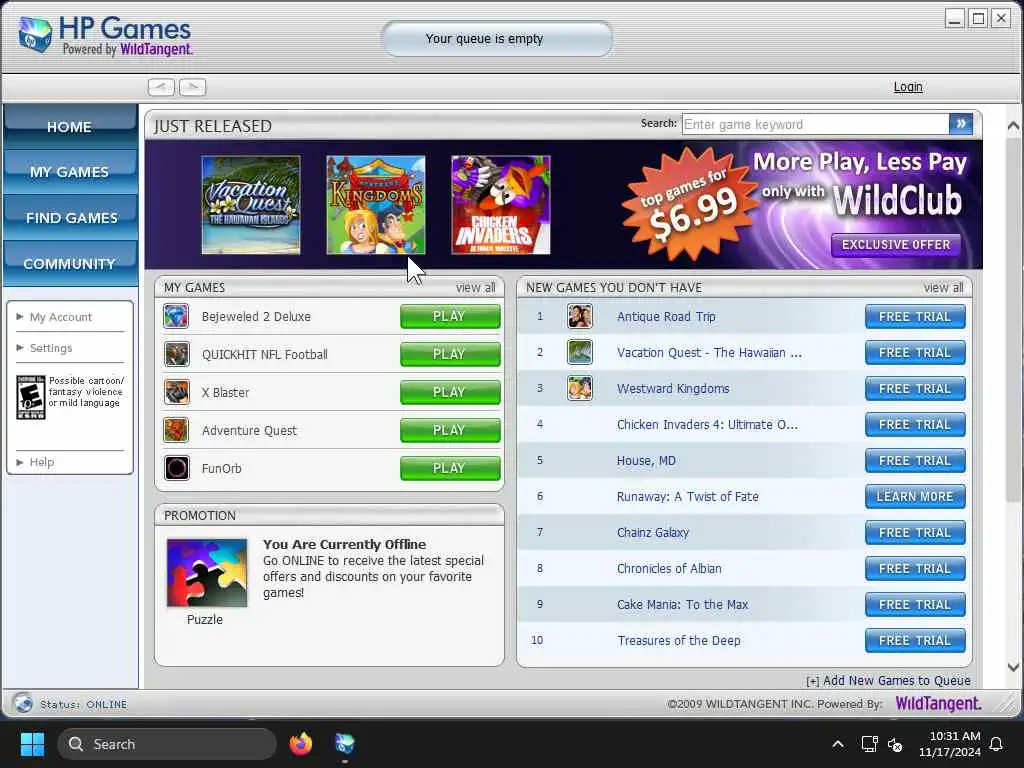Image resolution: width=1024 pixels, height=768 pixels.
Task: Open the Cake Mania: To the Max link
Action: coord(682,605)
